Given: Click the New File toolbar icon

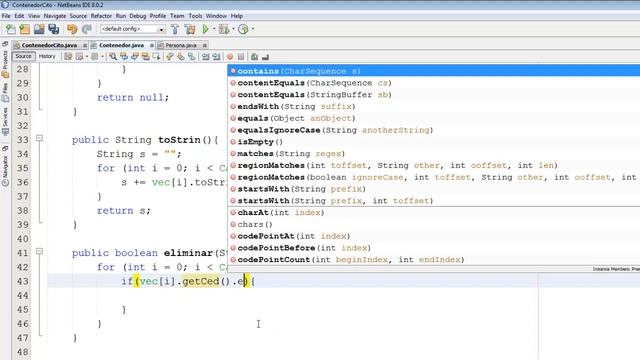Looking at the screenshot, I should 11,29.
